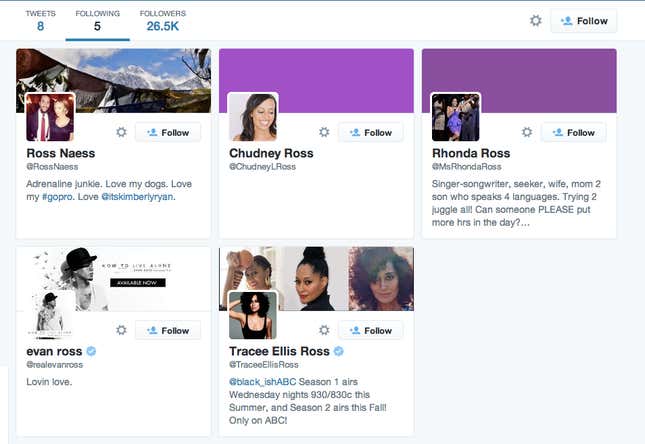
Task: Open the gear menu on Rhonda Ross card
Action: click(527, 132)
